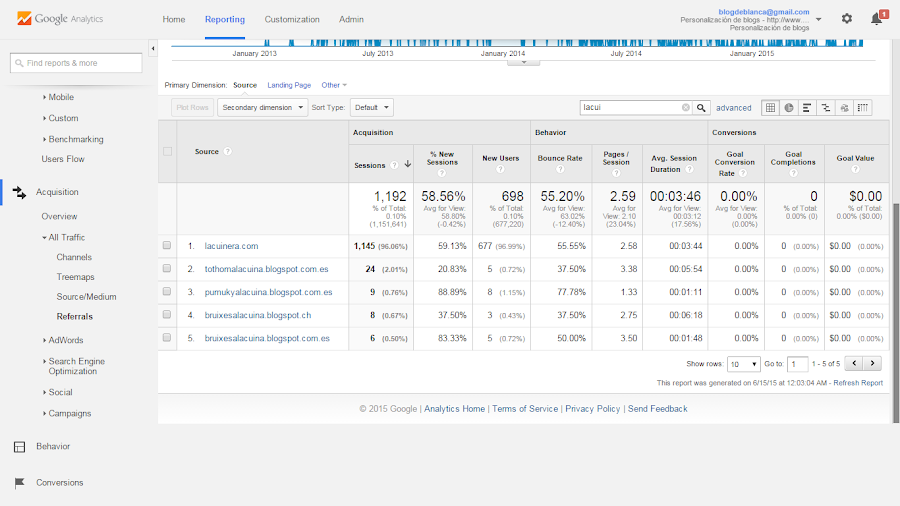Go to previous results page

pos(854,363)
